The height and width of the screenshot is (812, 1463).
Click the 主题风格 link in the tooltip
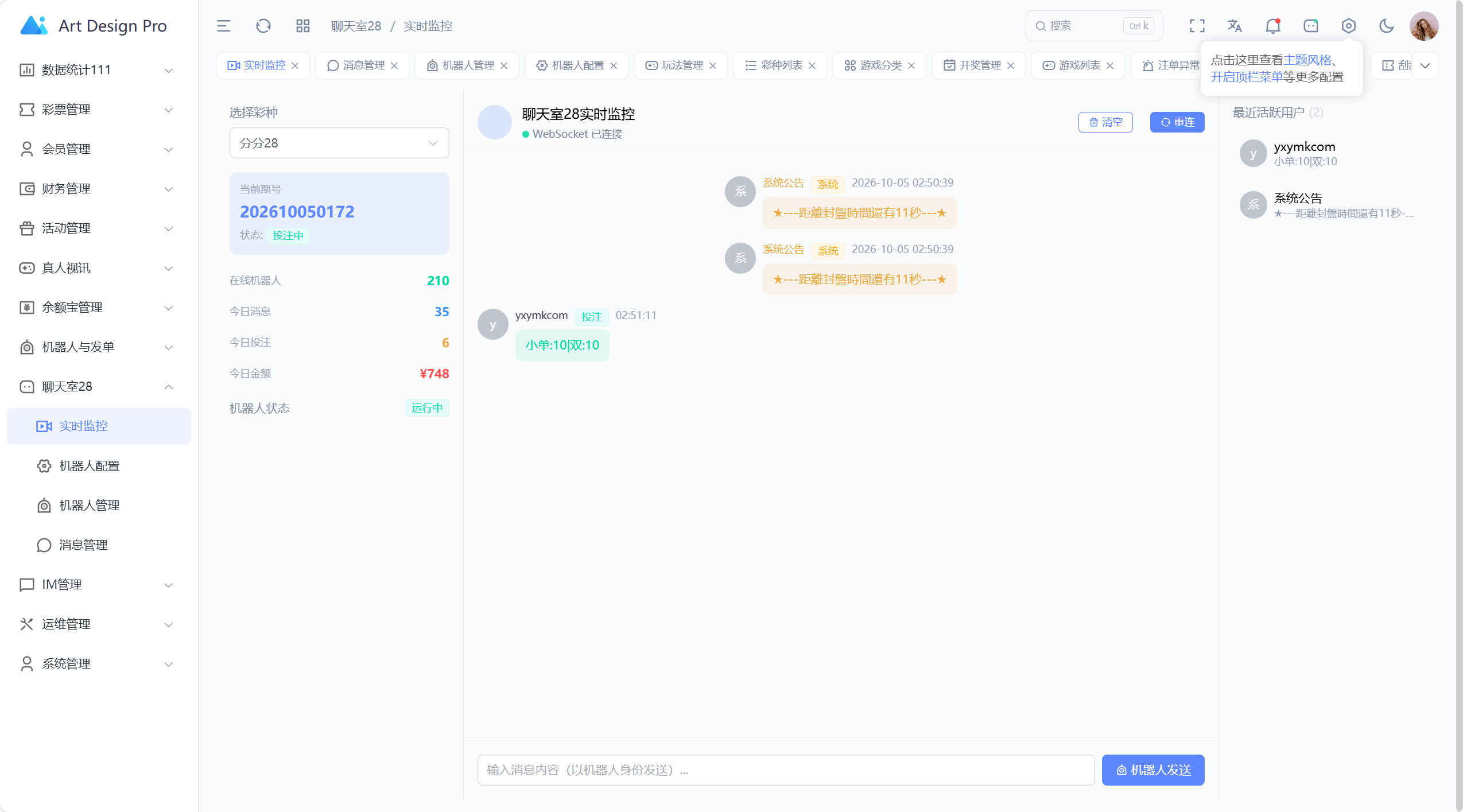click(1307, 60)
